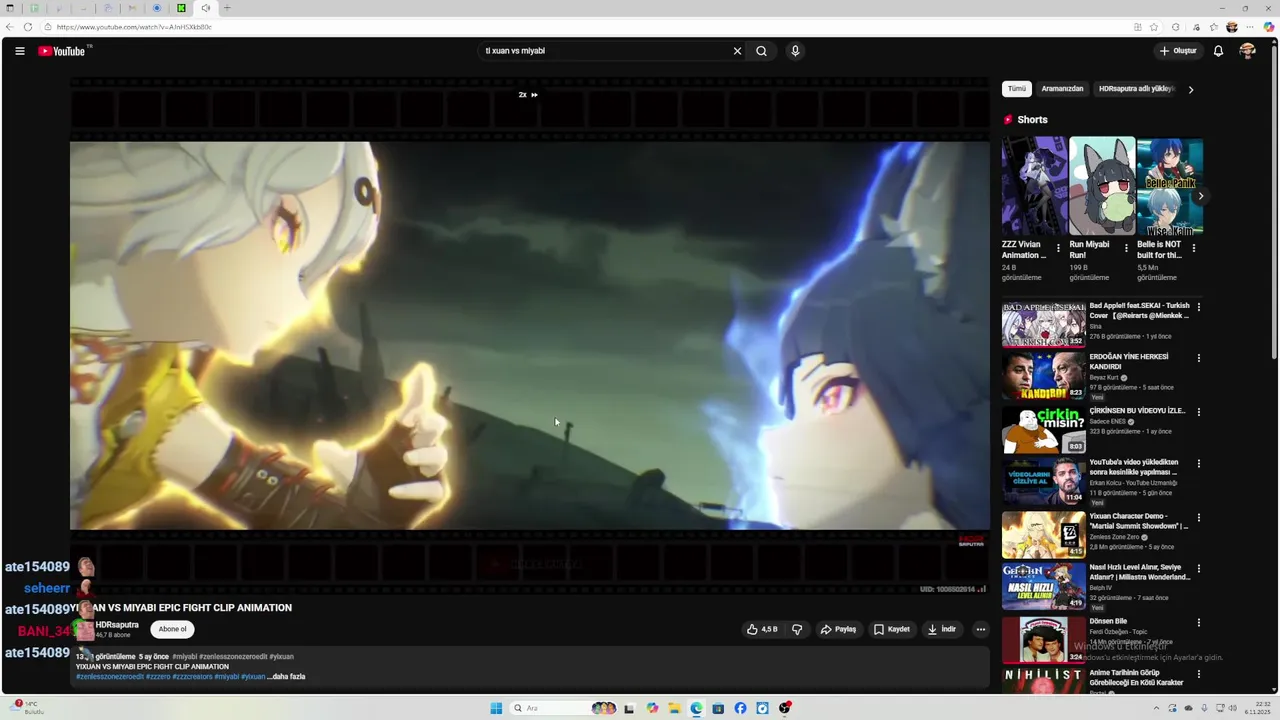Open the HDRsaputra channel name
The image size is (1280, 720).
click(x=117, y=625)
